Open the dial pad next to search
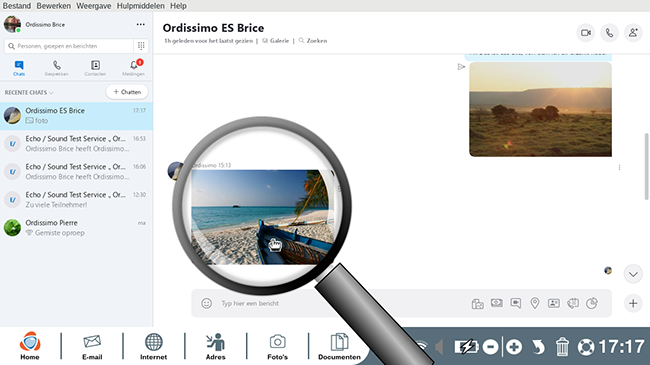 click(x=141, y=46)
